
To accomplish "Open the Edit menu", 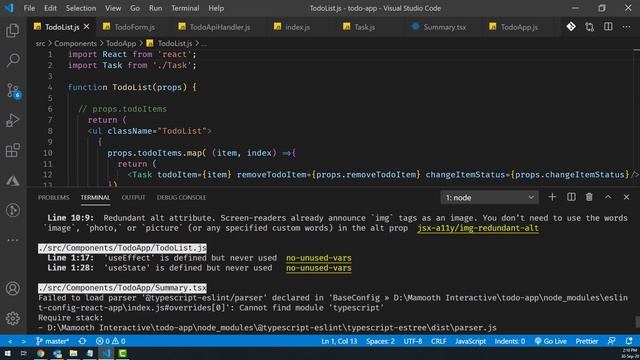I will tap(50, 8).
